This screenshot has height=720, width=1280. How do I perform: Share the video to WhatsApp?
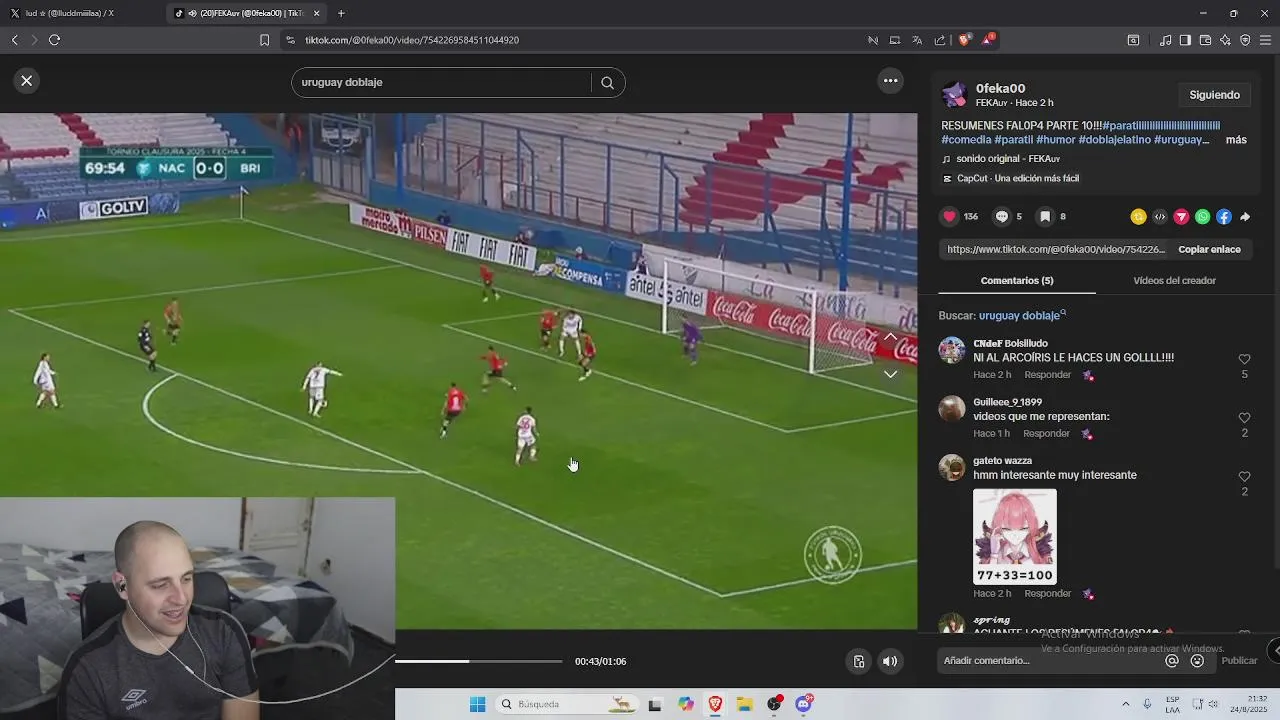click(1202, 217)
